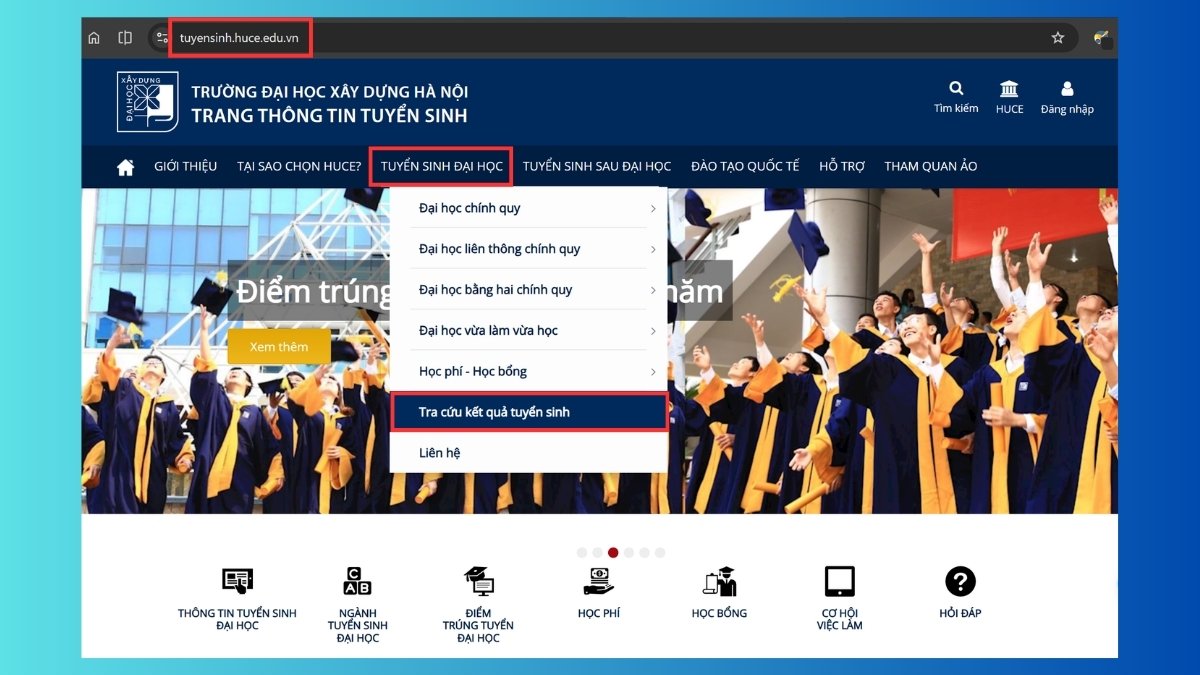Expand the Đại học vừa làm vừa học arrow
Viewport: 1200px width, 675px height.
point(653,331)
